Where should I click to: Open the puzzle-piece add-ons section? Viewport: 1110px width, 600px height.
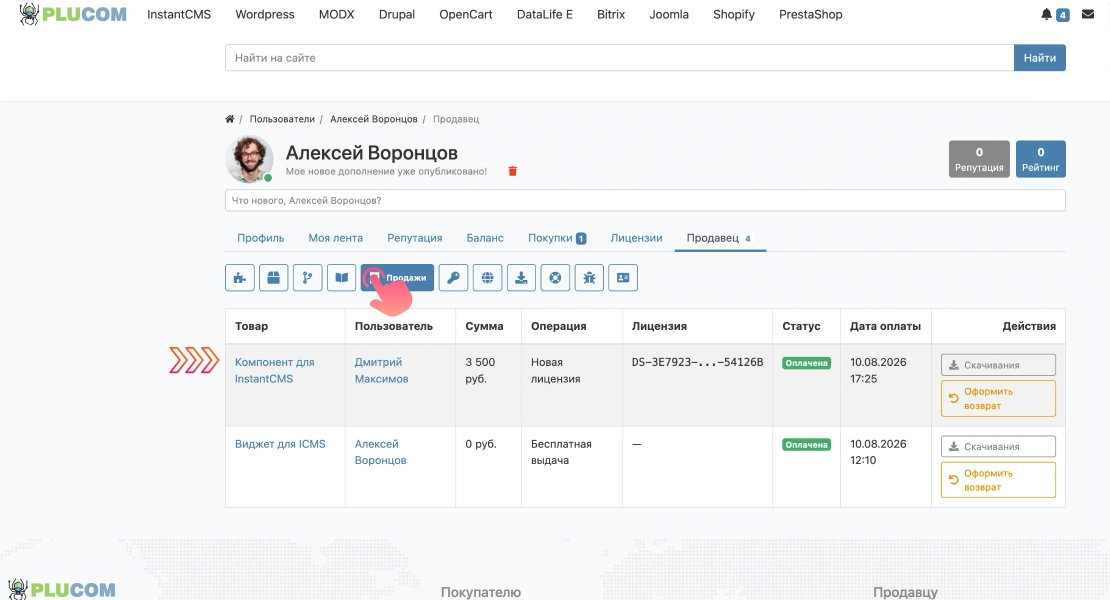pyautogui.click(x=240, y=277)
